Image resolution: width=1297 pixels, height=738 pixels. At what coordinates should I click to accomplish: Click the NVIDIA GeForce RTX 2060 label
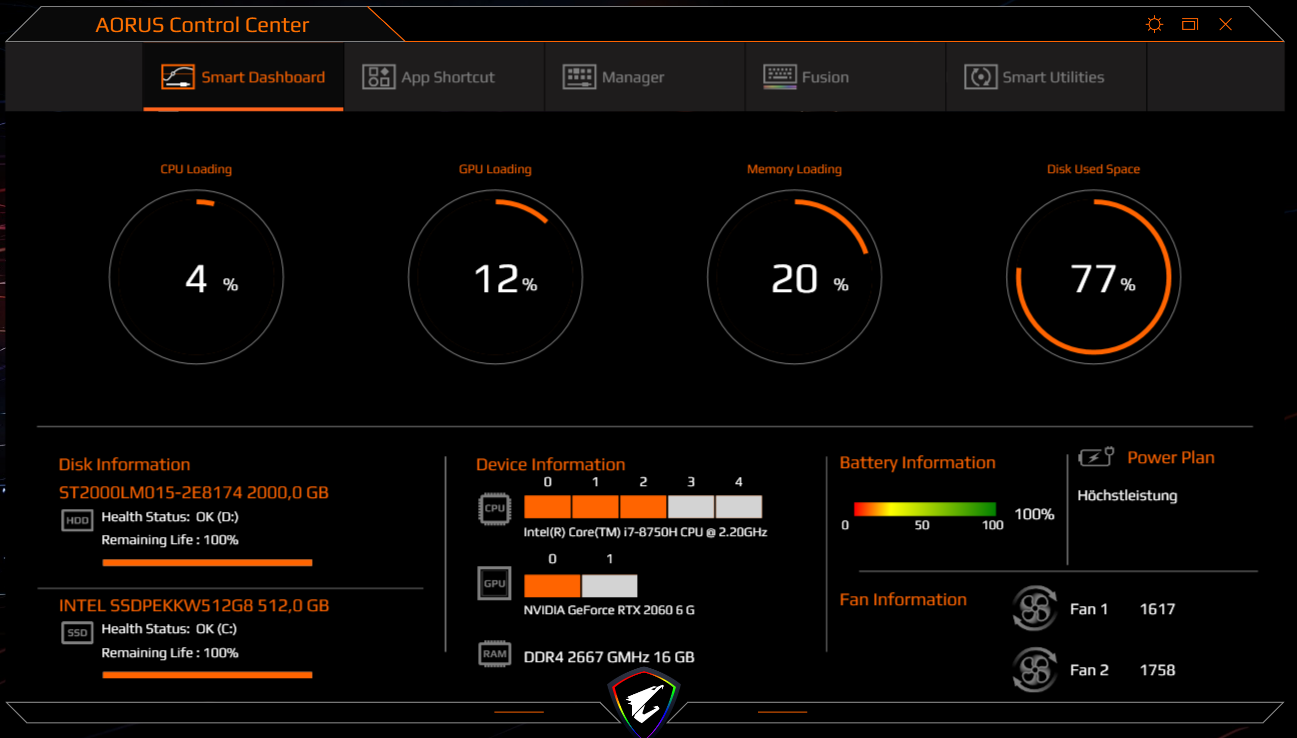coord(609,610)
